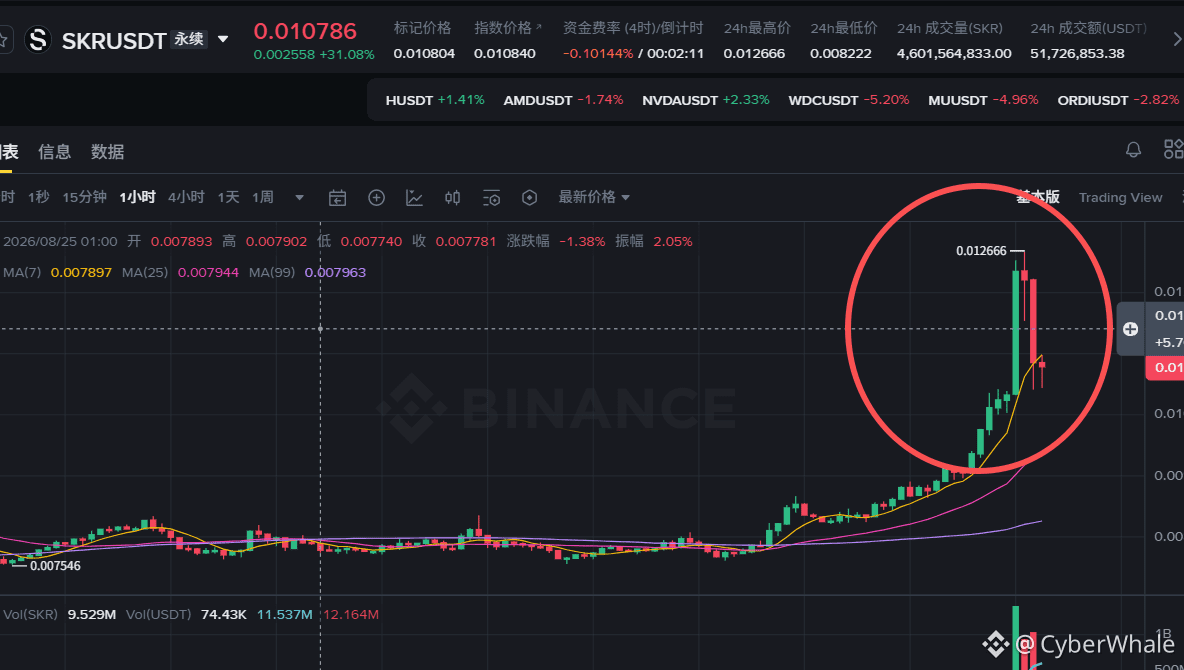Select the 4小时 interval
The width and height of the screenshot is (1184, 670).
pos(186,197)
